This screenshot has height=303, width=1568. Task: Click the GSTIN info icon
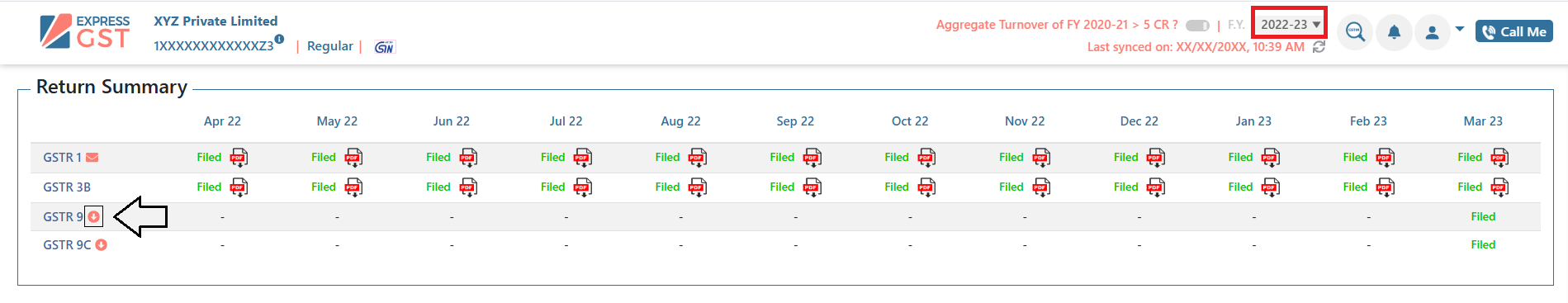pos(279,39)
